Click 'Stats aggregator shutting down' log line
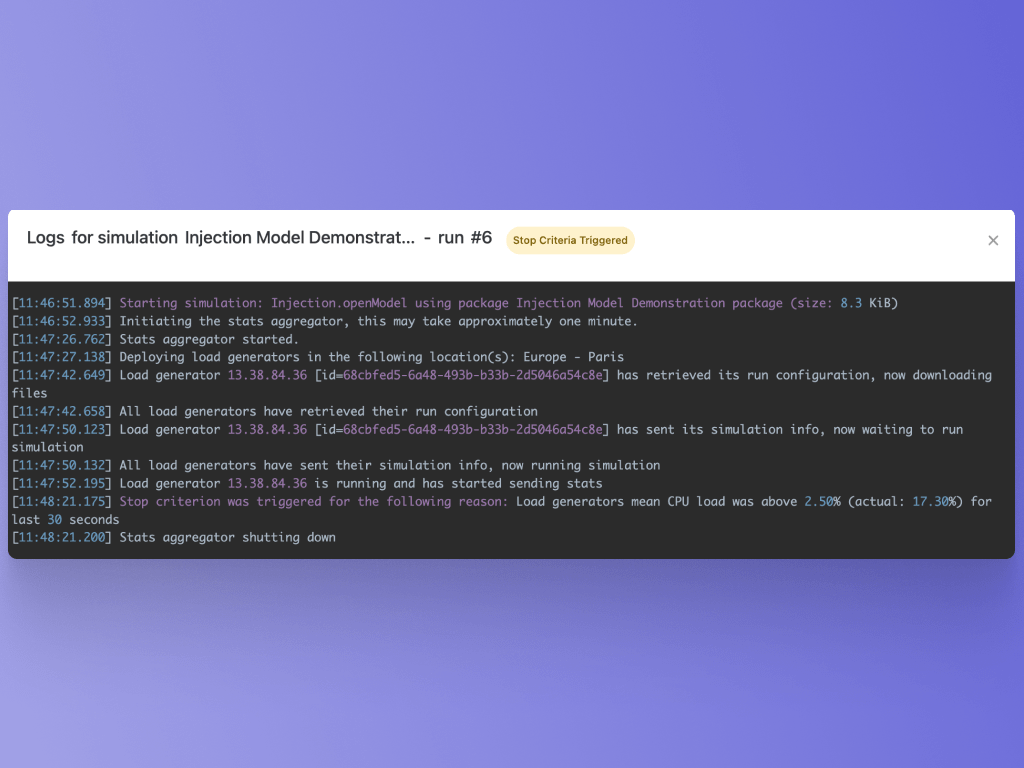Image resolution: width=1024 pixels, height=768 pixels. [x=227, y=537]
